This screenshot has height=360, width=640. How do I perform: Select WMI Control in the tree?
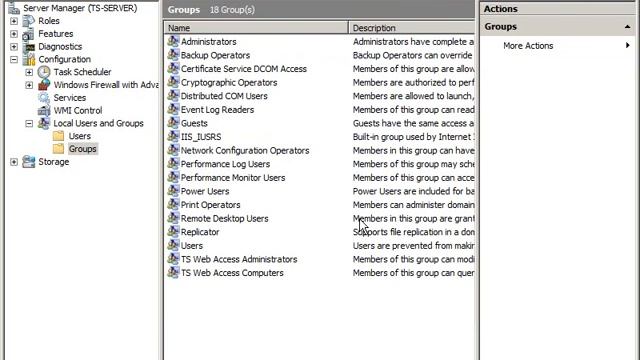pyautogui.click(x=78, y=111)
